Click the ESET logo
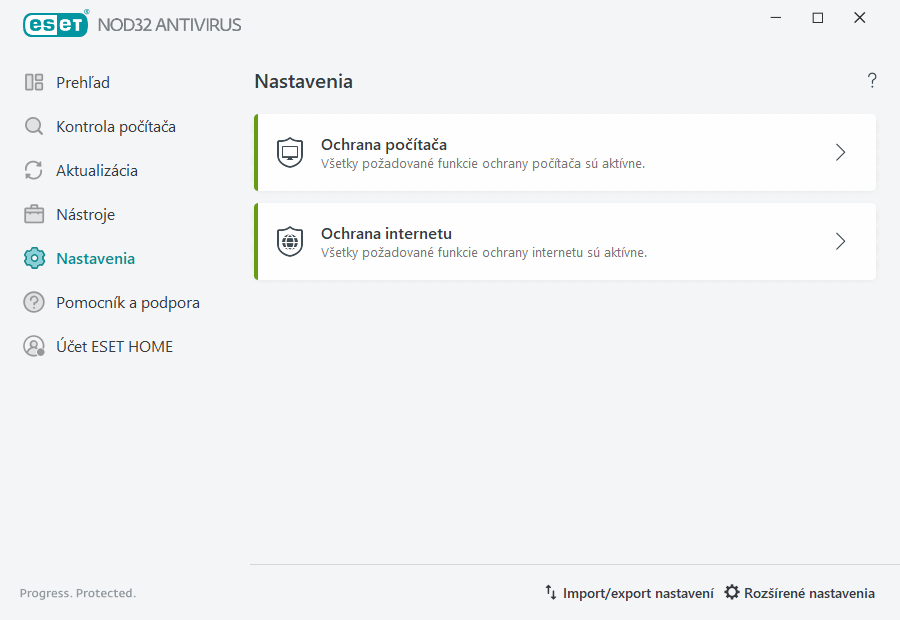Viewport: 900px width, 620px height. click(55, 24)
